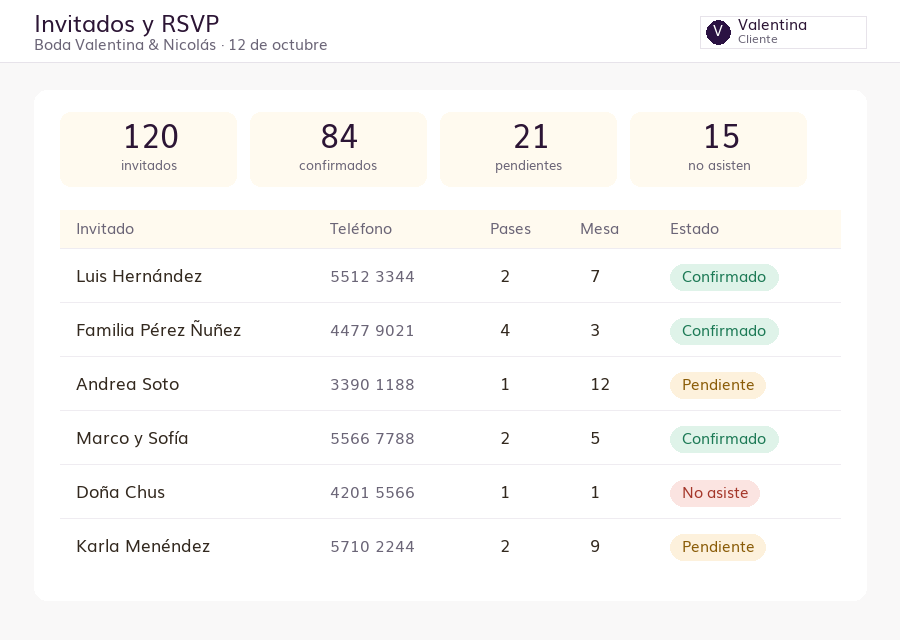Click phone number 5566 7788

coord(372,439)
